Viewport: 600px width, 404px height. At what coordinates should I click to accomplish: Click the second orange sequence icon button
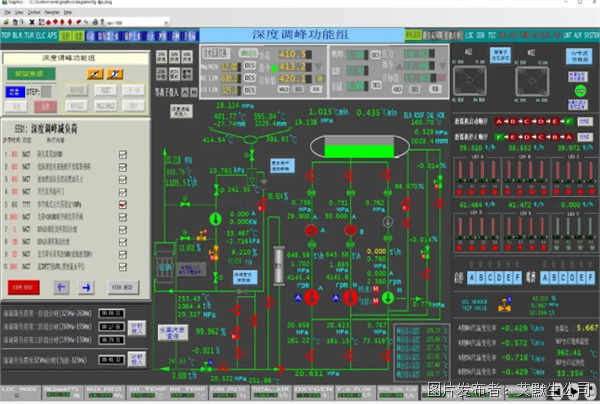pos(115,73)
